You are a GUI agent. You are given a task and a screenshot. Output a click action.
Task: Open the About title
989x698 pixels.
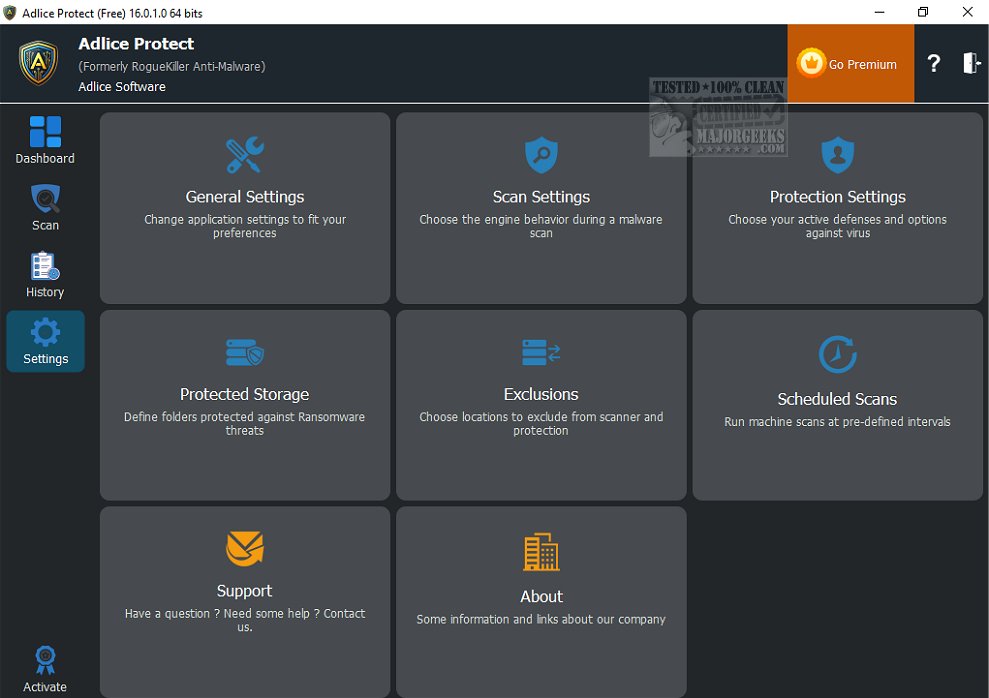click(541, 596)
